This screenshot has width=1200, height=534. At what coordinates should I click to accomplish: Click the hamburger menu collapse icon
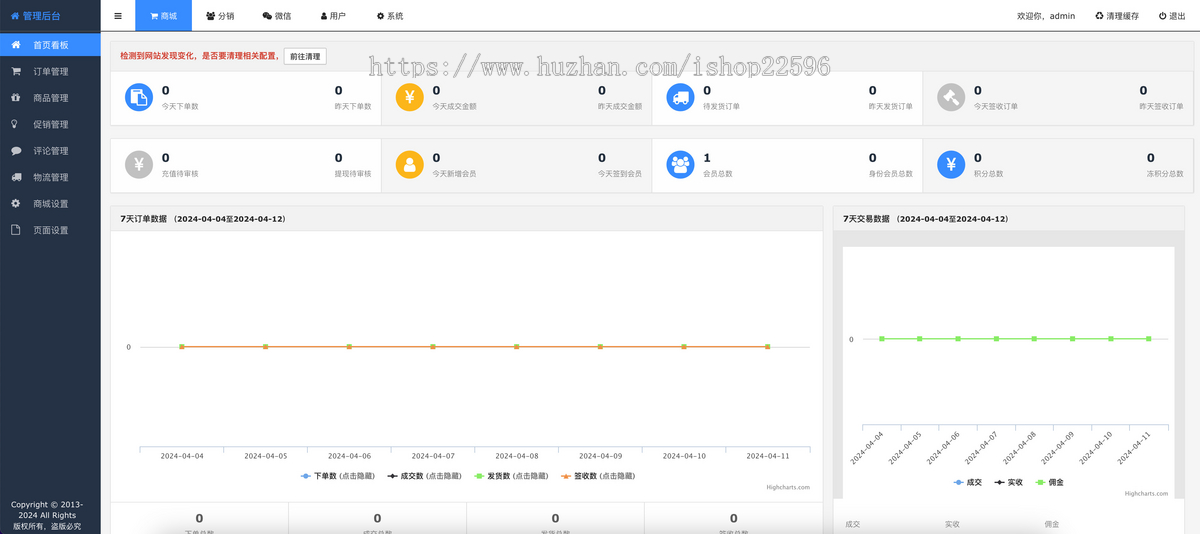click(118, 16)
